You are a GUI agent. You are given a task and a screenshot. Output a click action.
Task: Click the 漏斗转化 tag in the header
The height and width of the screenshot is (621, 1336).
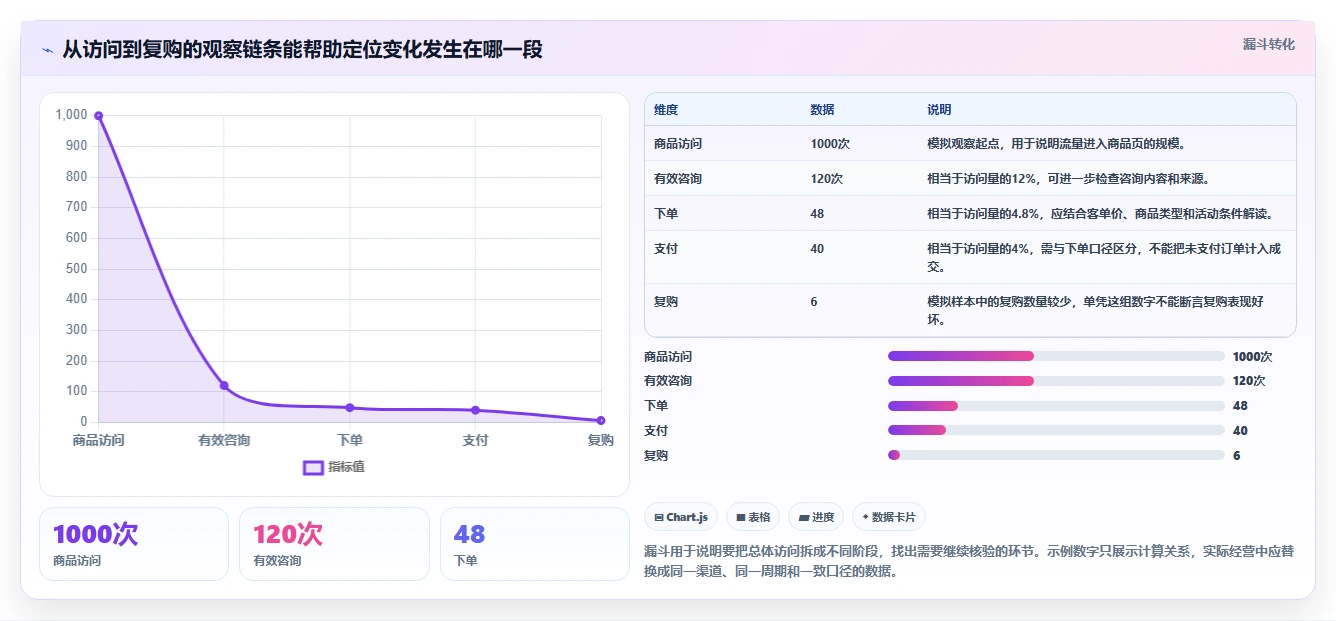coord(1269,45)
